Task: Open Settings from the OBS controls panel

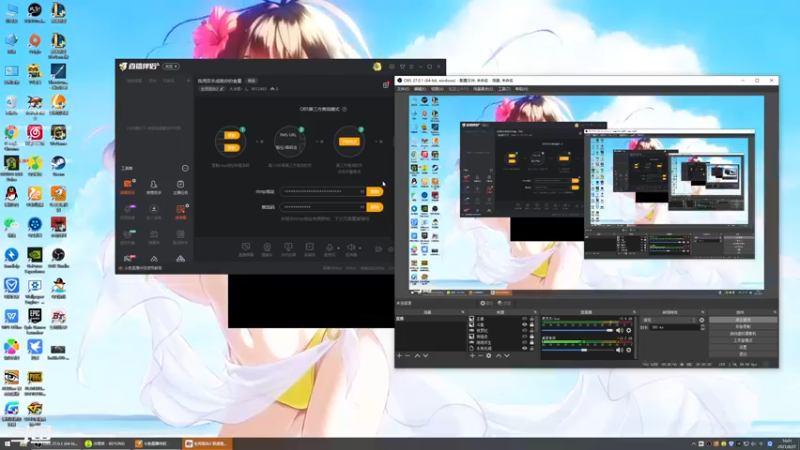Action: tap(743, 347)
